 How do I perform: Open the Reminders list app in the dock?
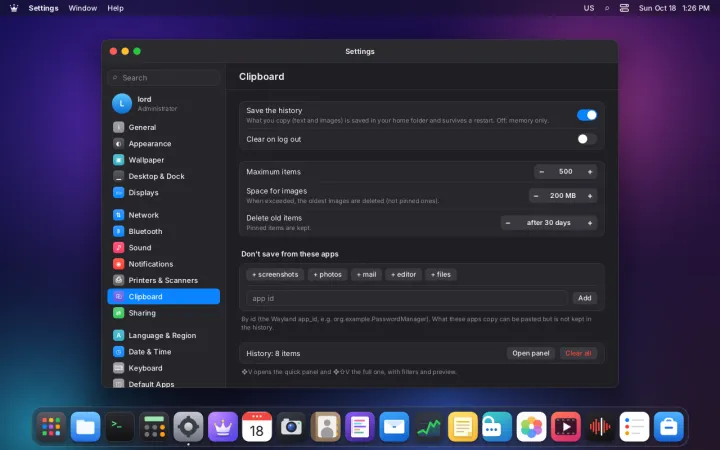click(x=634, y=427)
